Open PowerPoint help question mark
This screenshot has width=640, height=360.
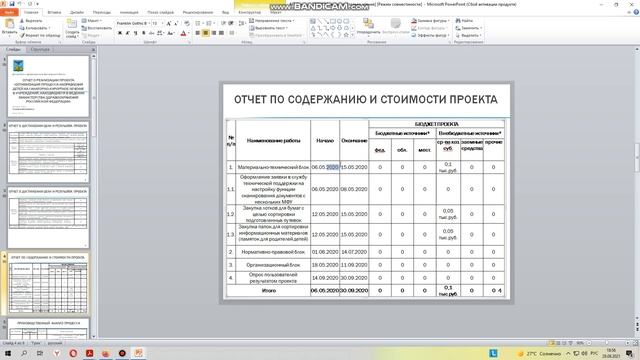tap(636, 12)
